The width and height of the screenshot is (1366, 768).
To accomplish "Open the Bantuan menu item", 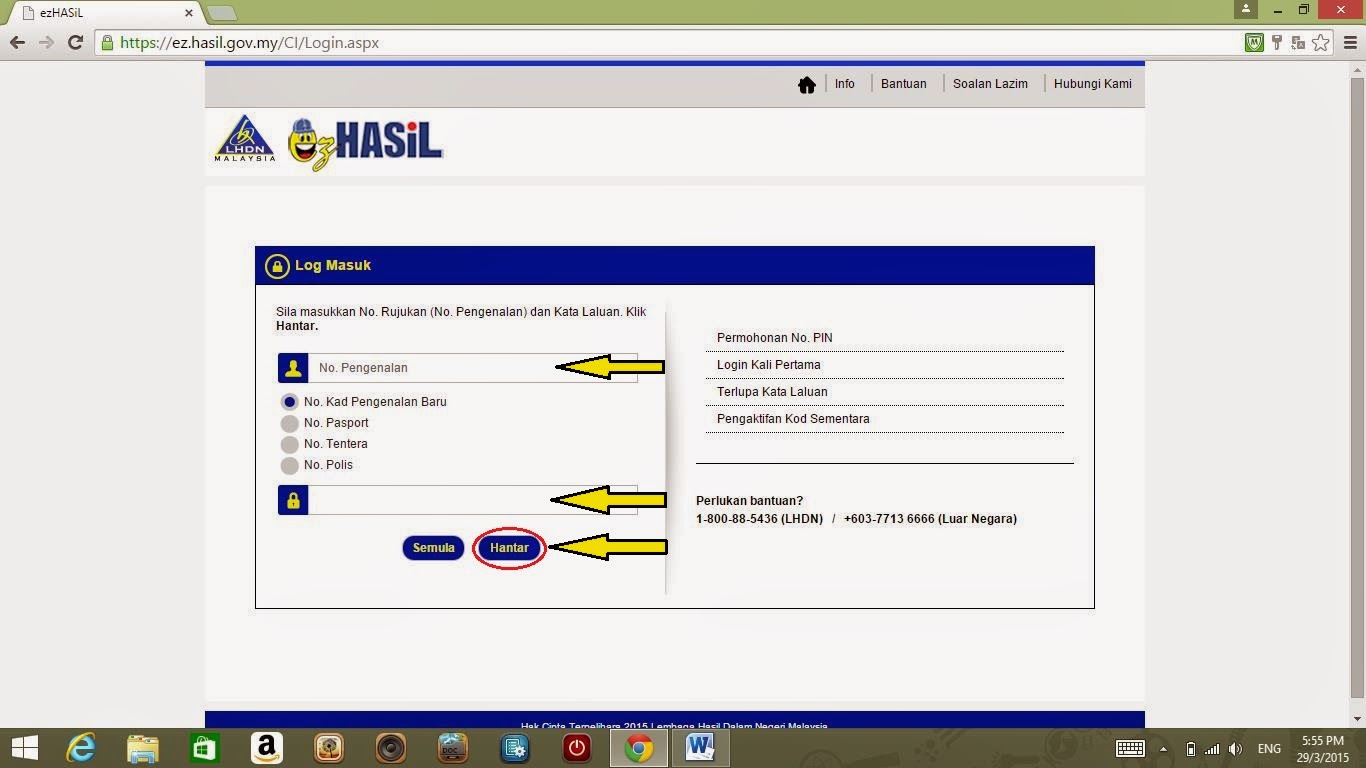I will pyautogui.click(x=904, y=84).
